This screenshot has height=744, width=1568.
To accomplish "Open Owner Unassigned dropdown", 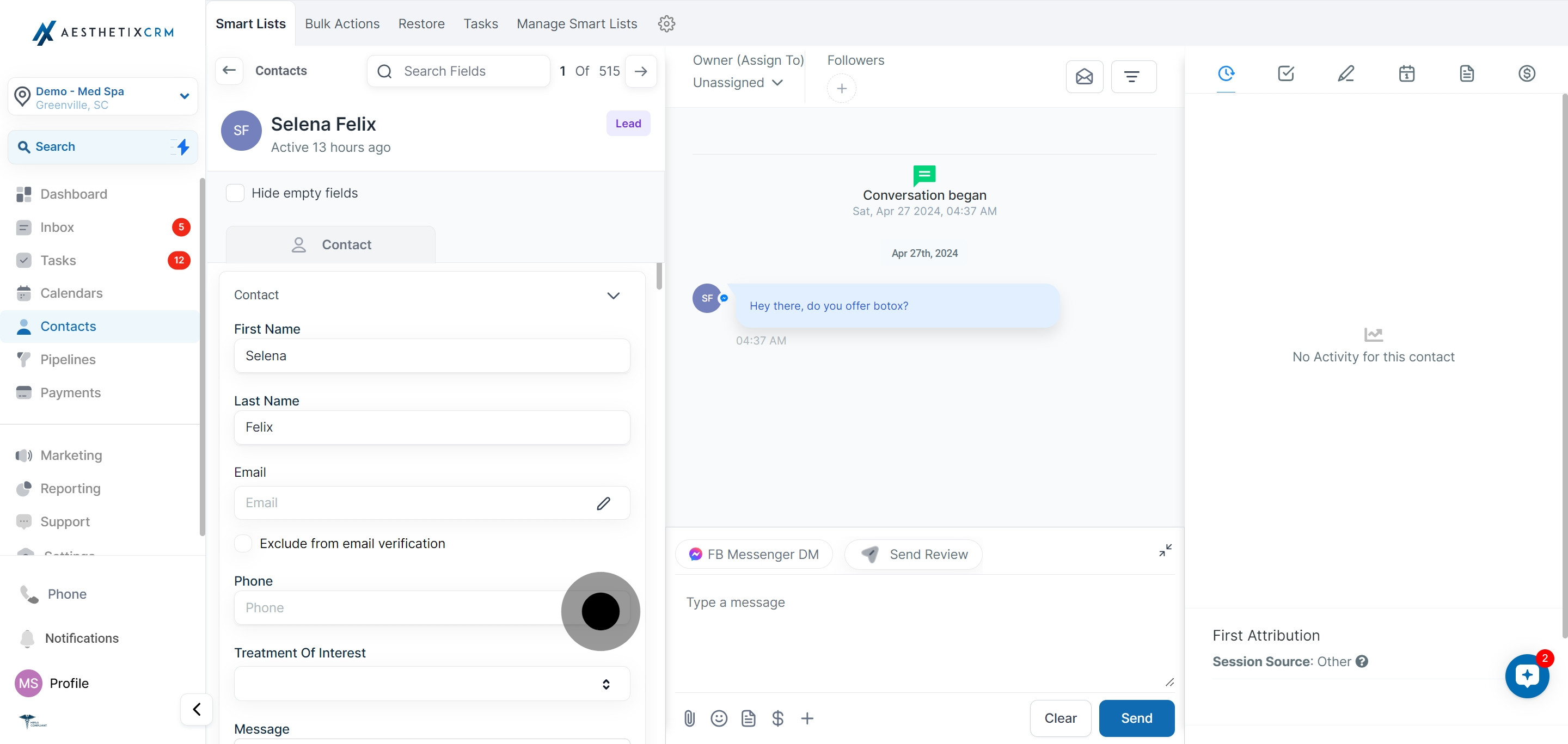I will pyautogui.click(x=737, y=82).
